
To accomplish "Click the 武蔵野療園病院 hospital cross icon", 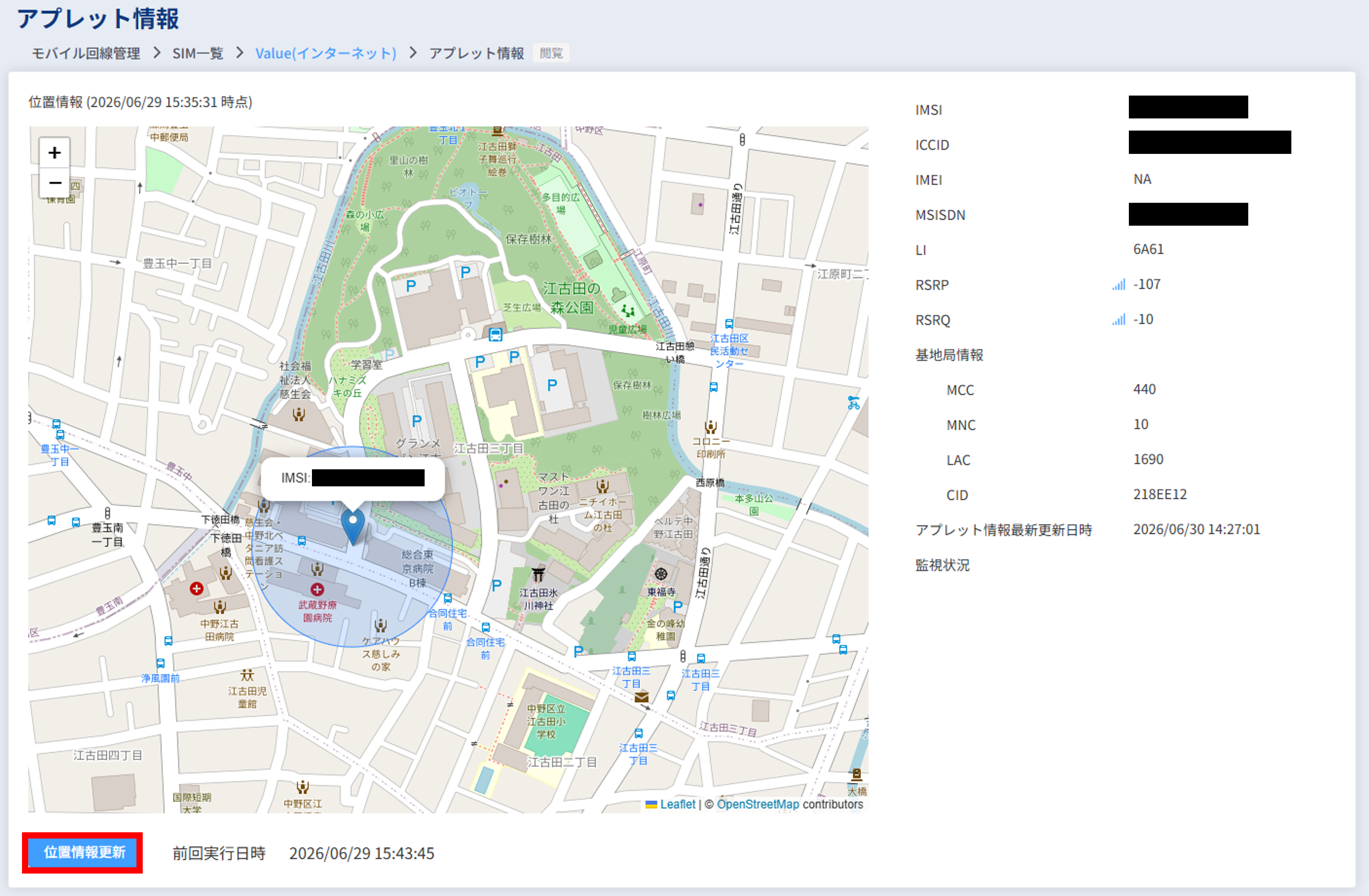I will click(317, 590).
